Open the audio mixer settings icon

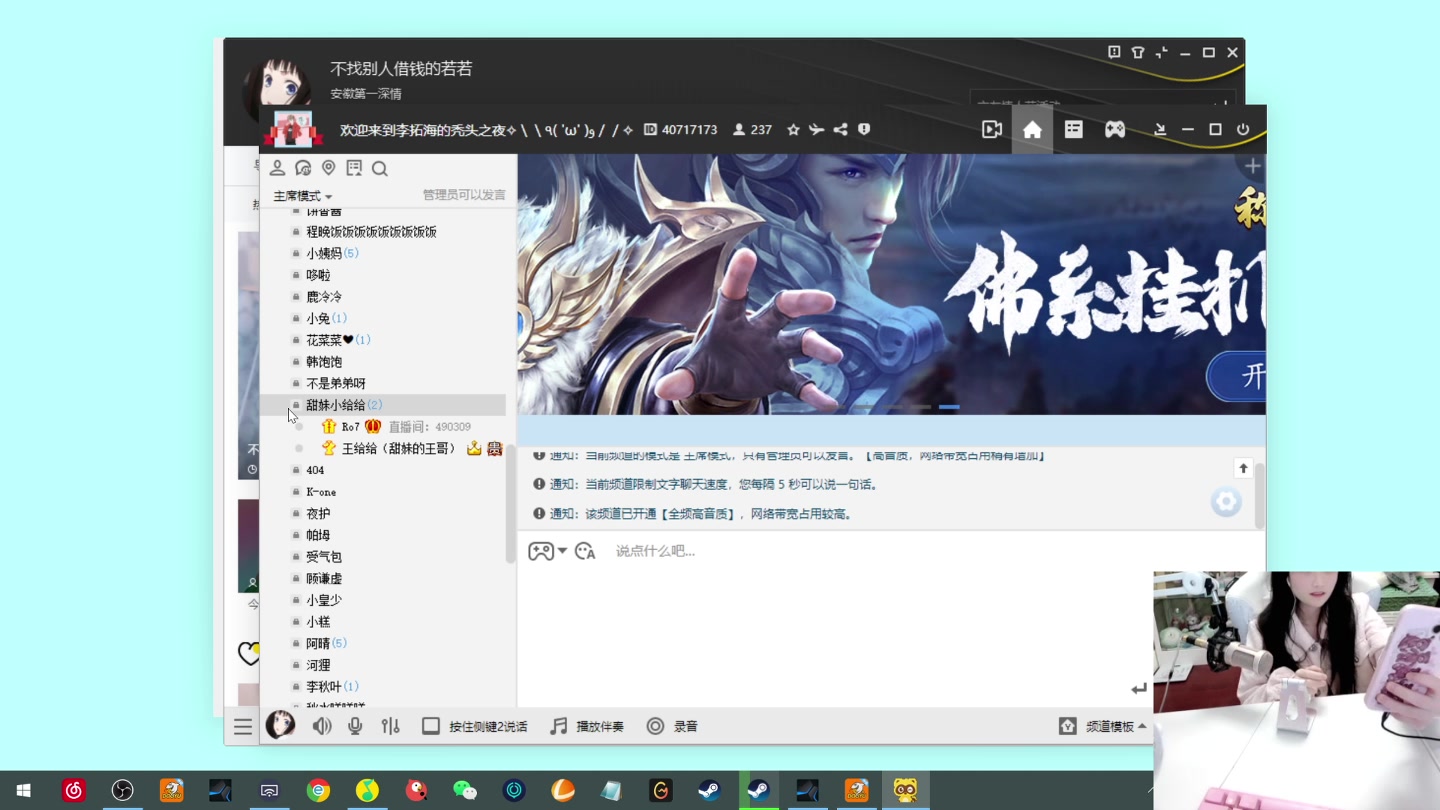(x=390, y=725)
